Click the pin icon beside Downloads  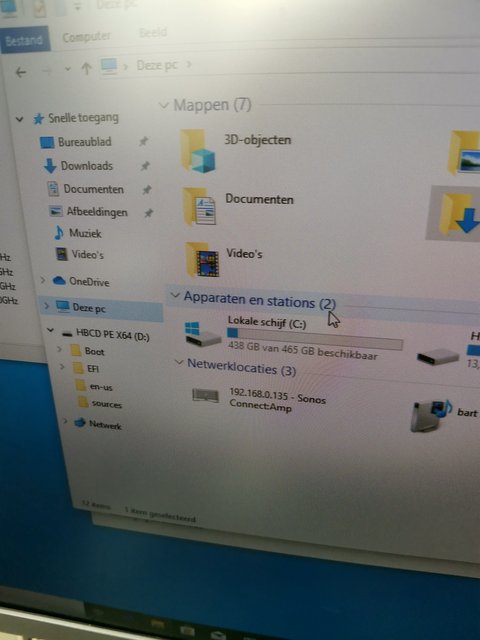145,165
